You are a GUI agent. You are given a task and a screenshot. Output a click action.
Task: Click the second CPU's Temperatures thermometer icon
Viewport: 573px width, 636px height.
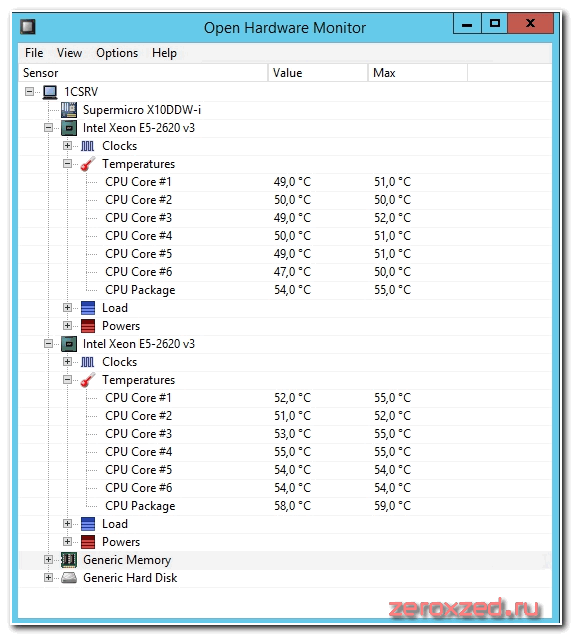tap(88, 380)
